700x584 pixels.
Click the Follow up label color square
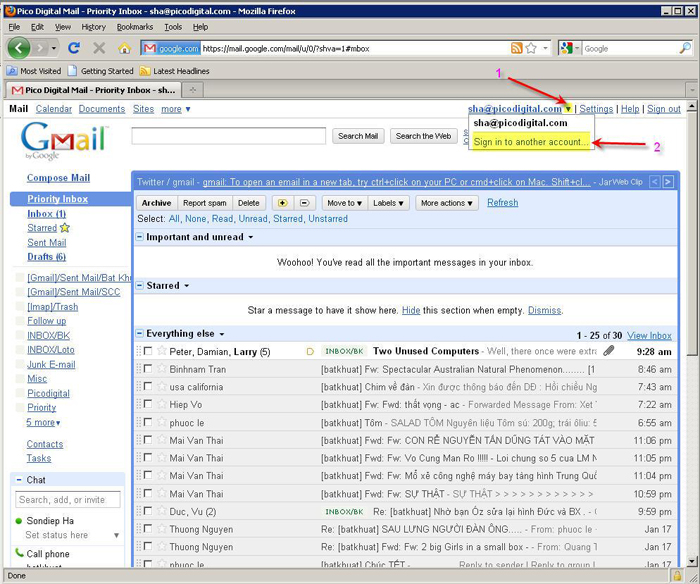coord(20,321)
